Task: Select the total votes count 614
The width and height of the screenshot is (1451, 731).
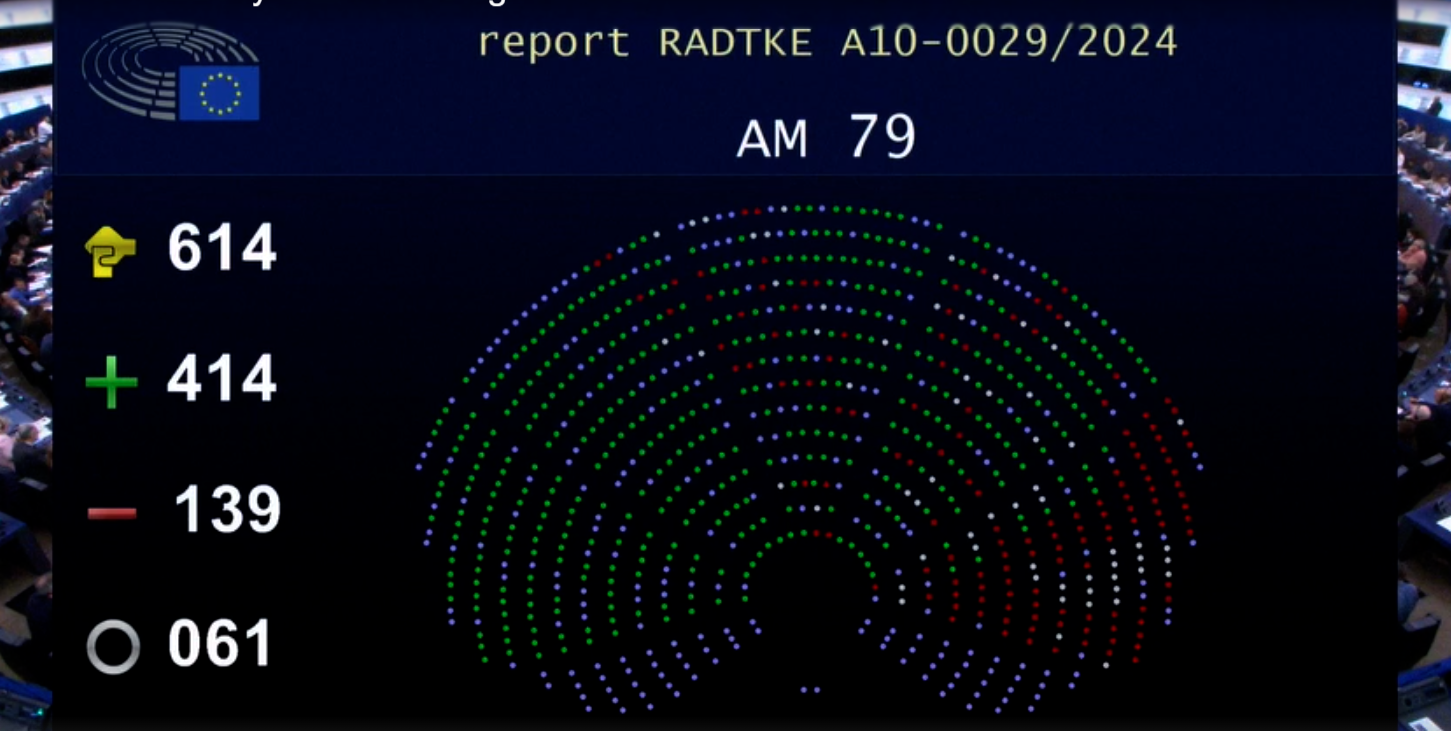Action: [221, 248]
